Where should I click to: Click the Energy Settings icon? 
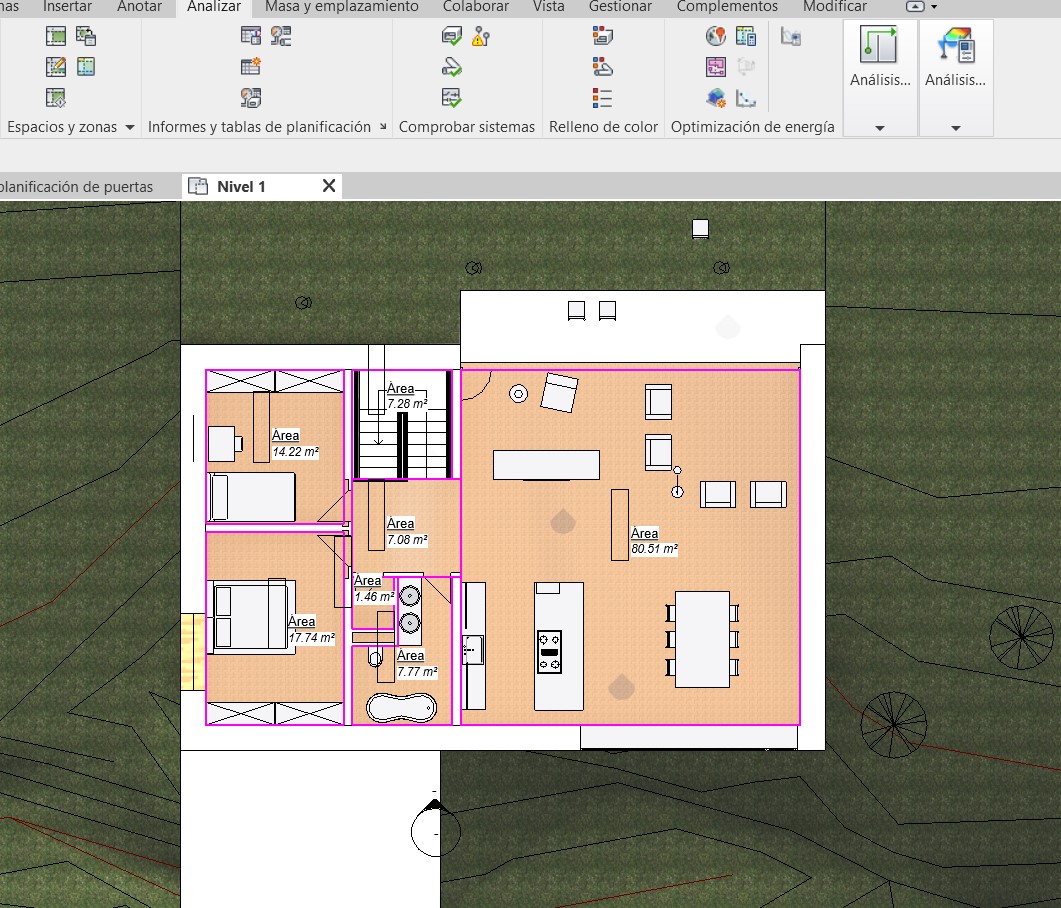(746, 37)
